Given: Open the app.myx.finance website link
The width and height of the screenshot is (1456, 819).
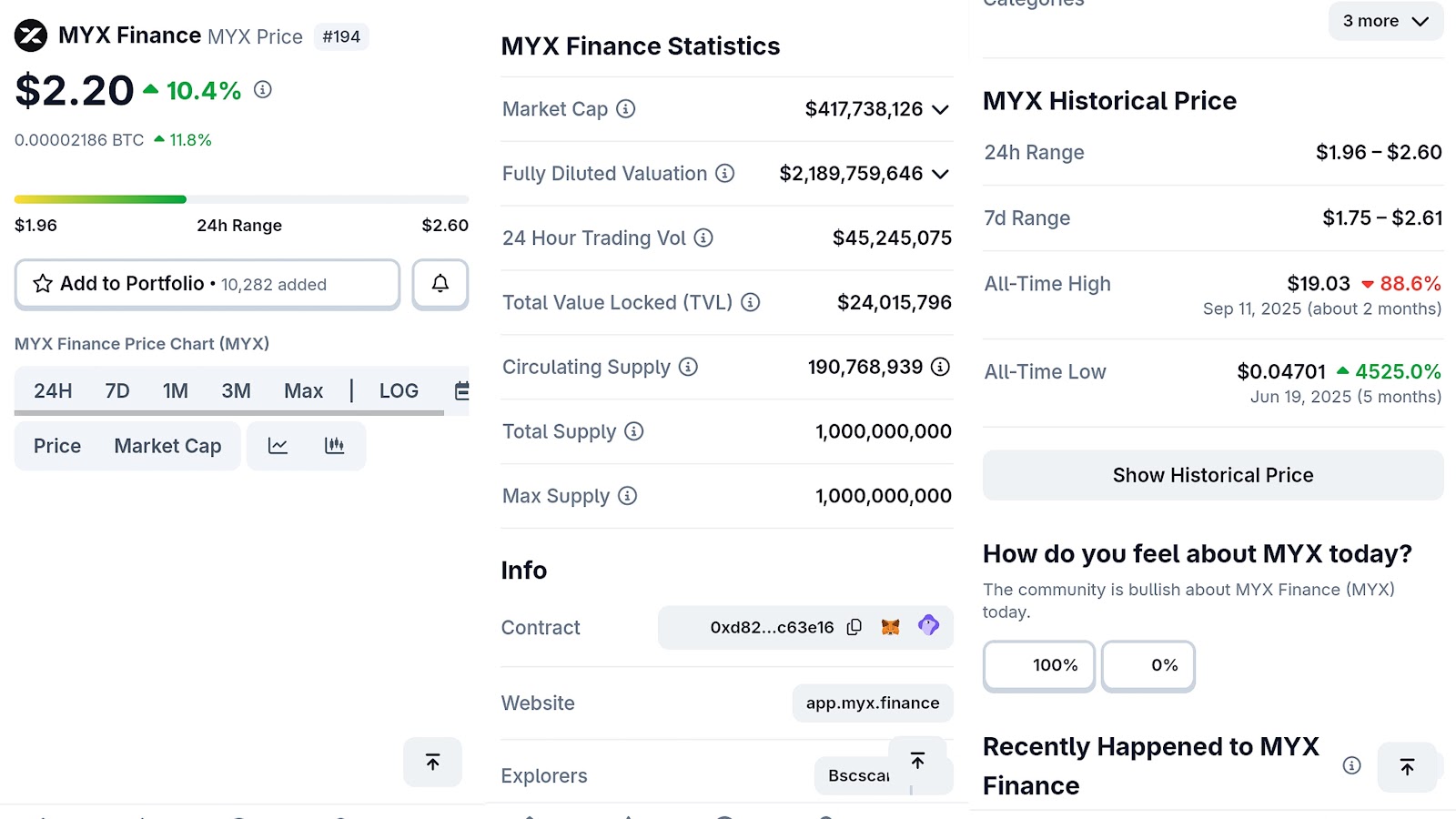Looking at the screenshot, I should click(x=871, y=703).
